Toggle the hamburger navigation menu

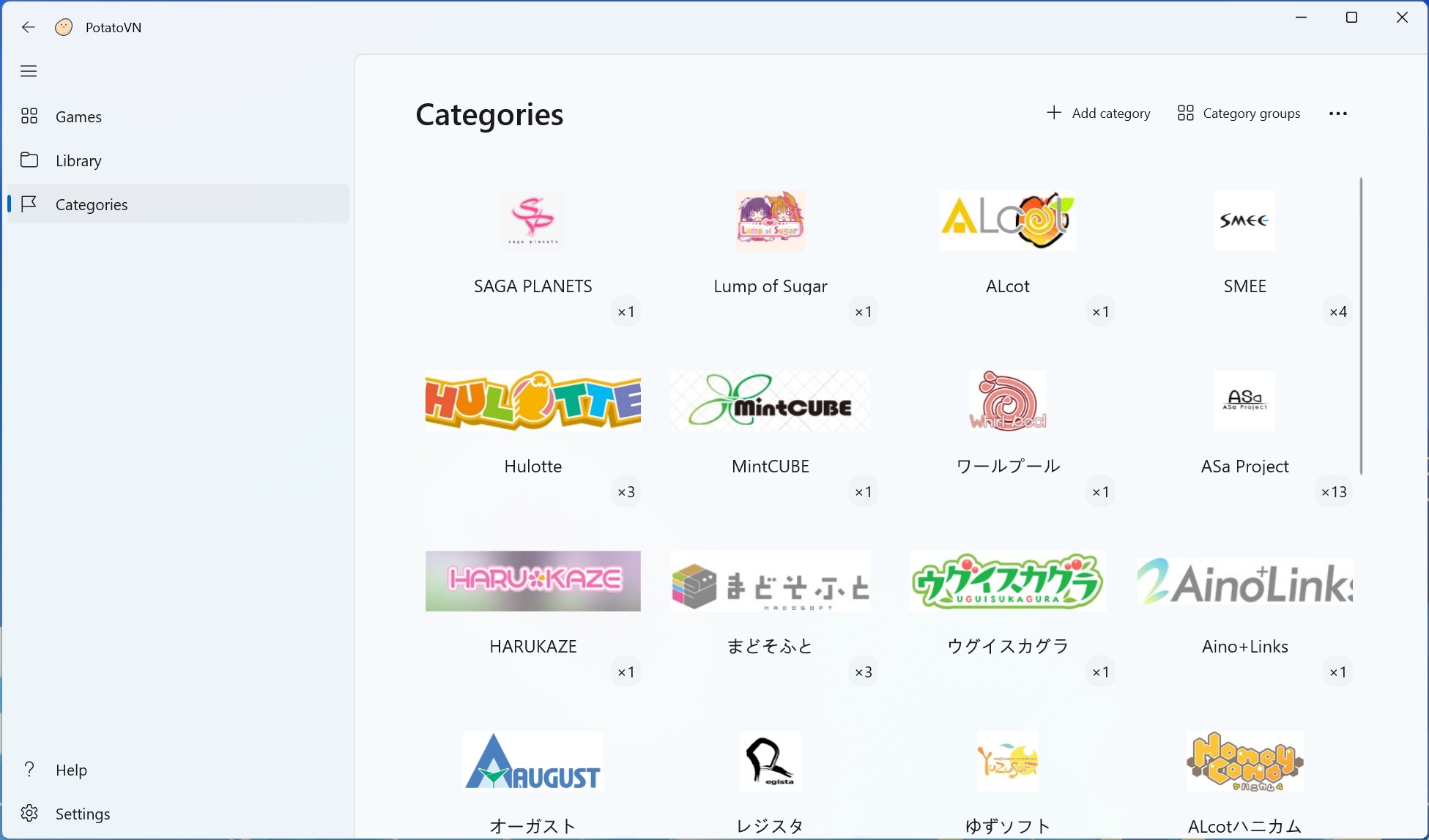(x=29, y=71)
